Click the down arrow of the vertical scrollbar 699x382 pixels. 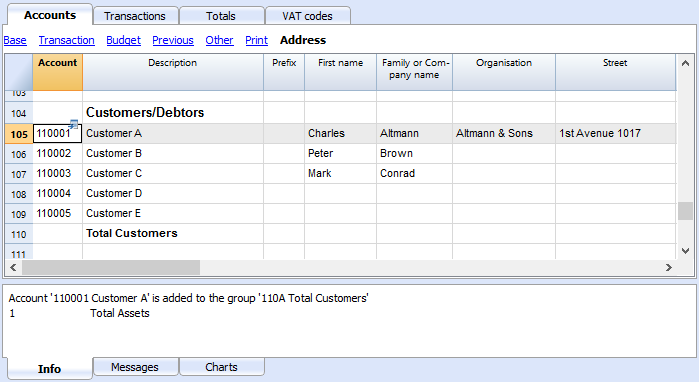click(x=685, y=251)
